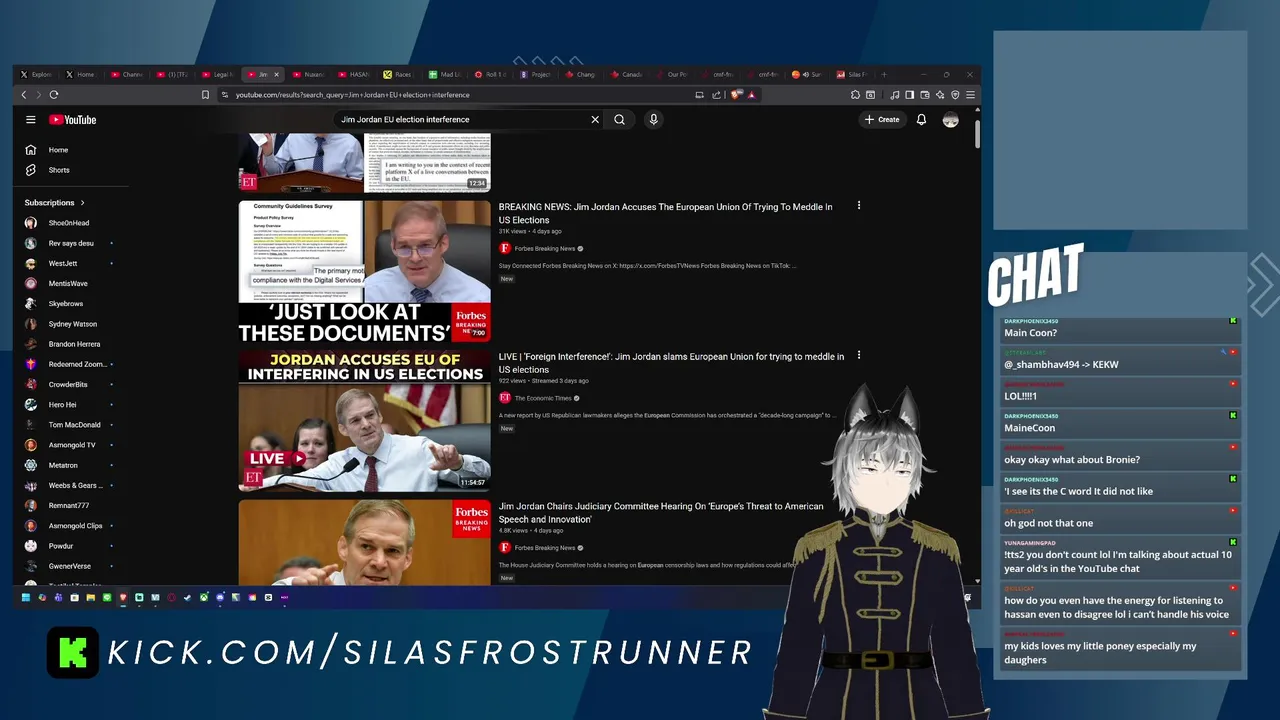Open 'Jim Jordan Chairs Judiciary Committee Hearing' title
The height and width of the screenshot is (720, 1280).
click(661, 513)
